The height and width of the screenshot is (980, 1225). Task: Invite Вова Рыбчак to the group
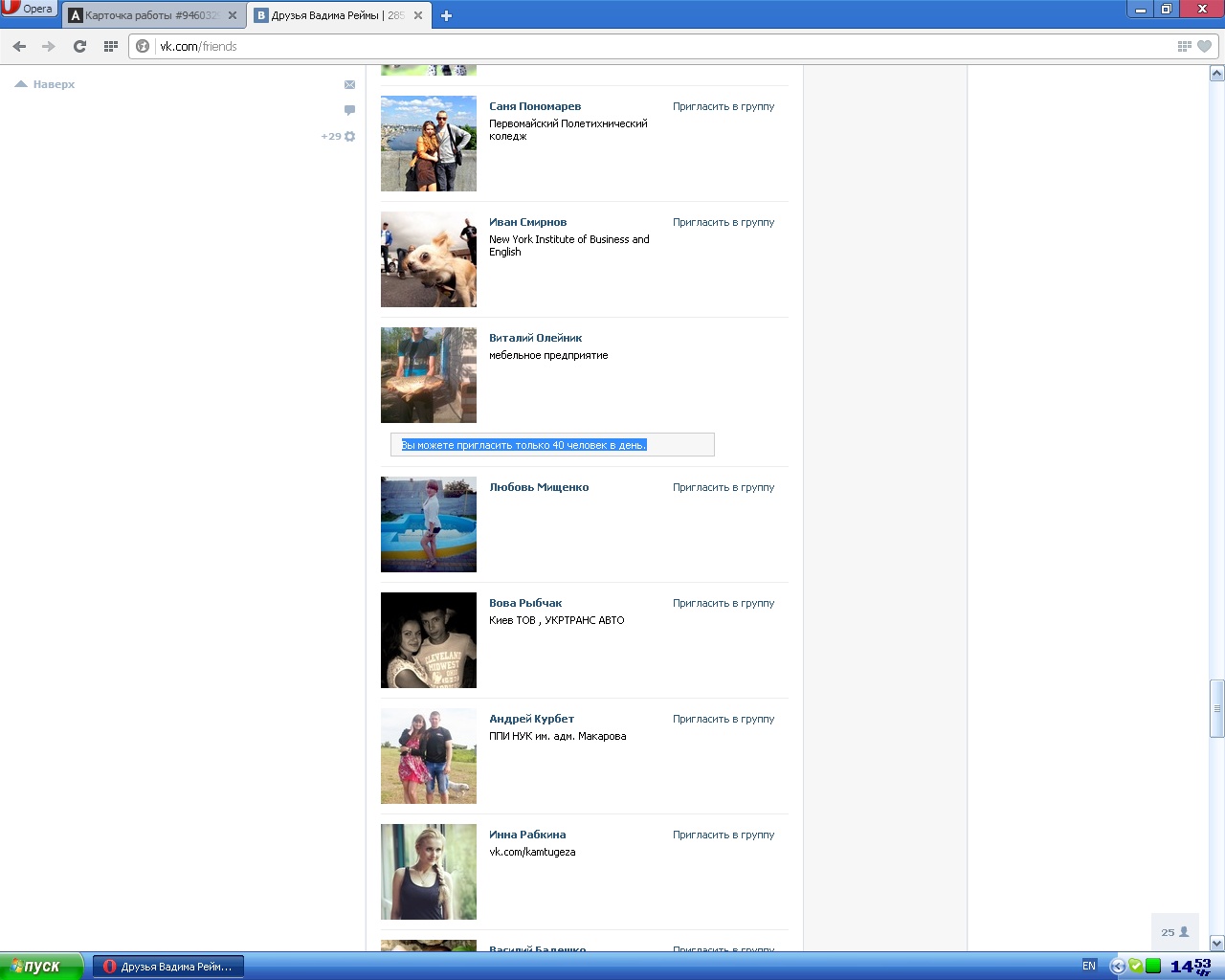(724, 603)
